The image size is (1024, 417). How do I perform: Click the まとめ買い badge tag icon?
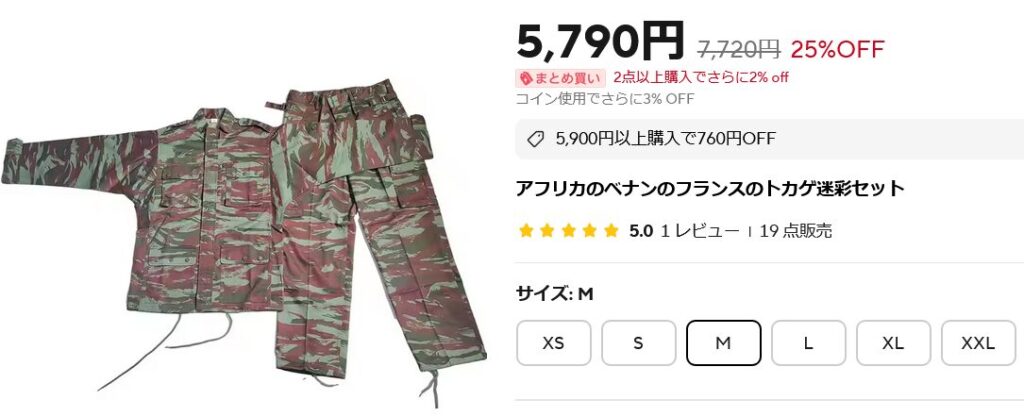coord(526,78)
